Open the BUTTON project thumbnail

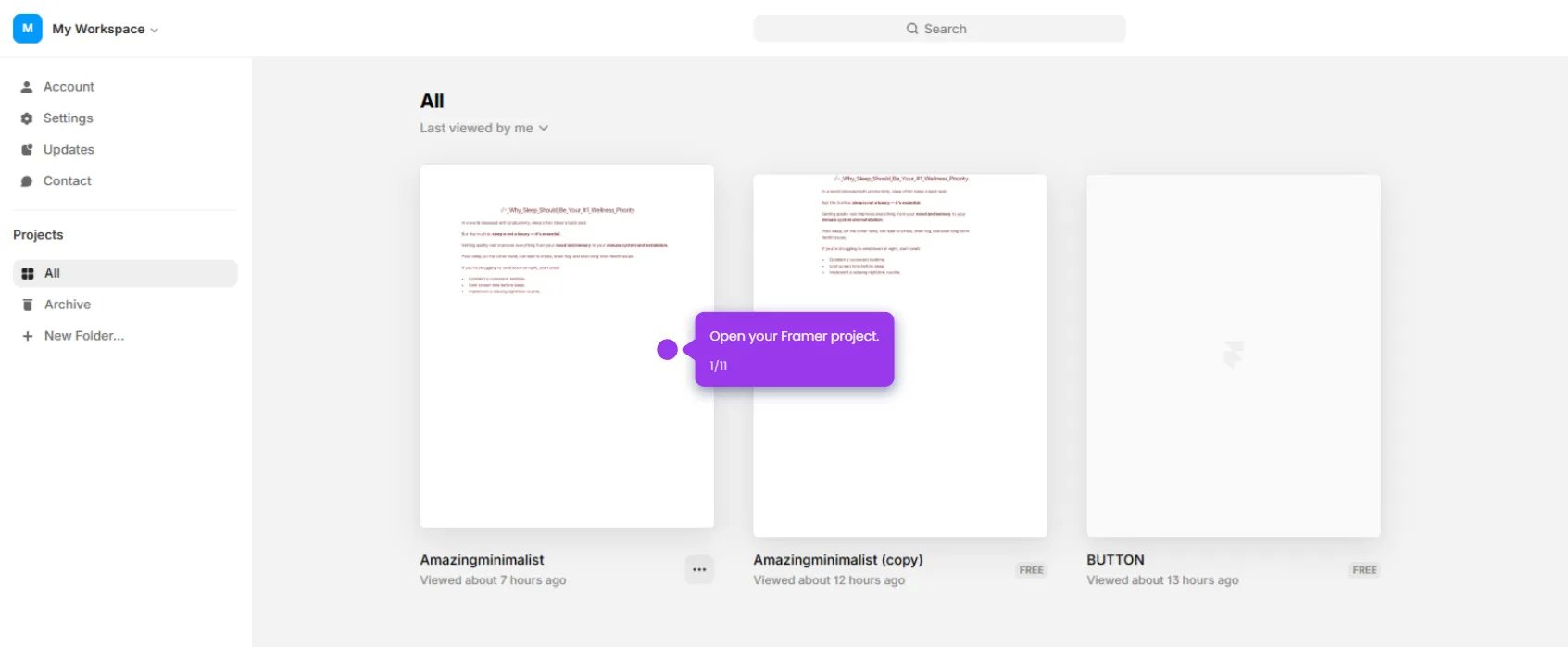1234,355
